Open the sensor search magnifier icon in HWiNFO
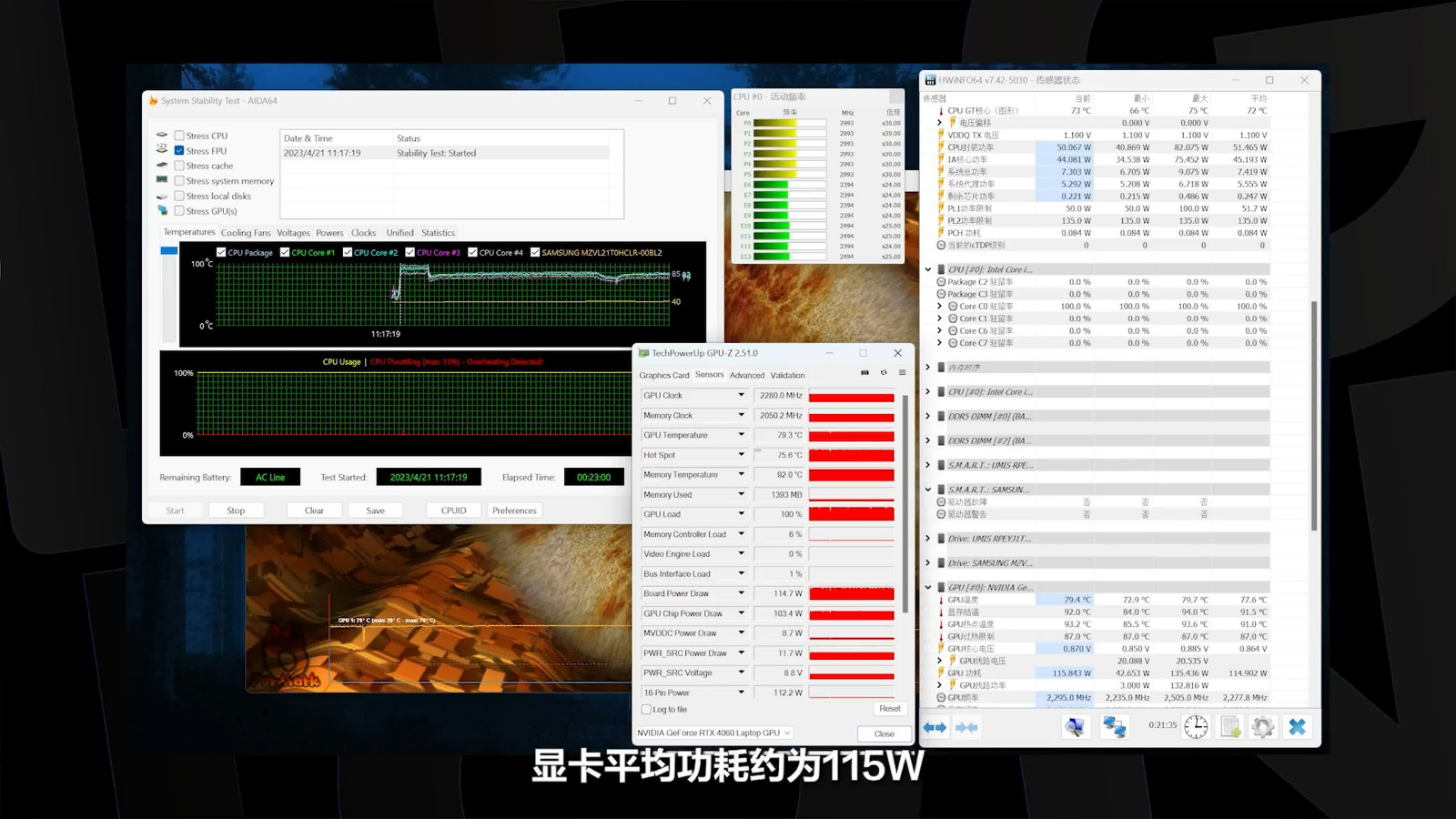The height and width of the screenshot is (819, 1456). (x=1075, y=726)
